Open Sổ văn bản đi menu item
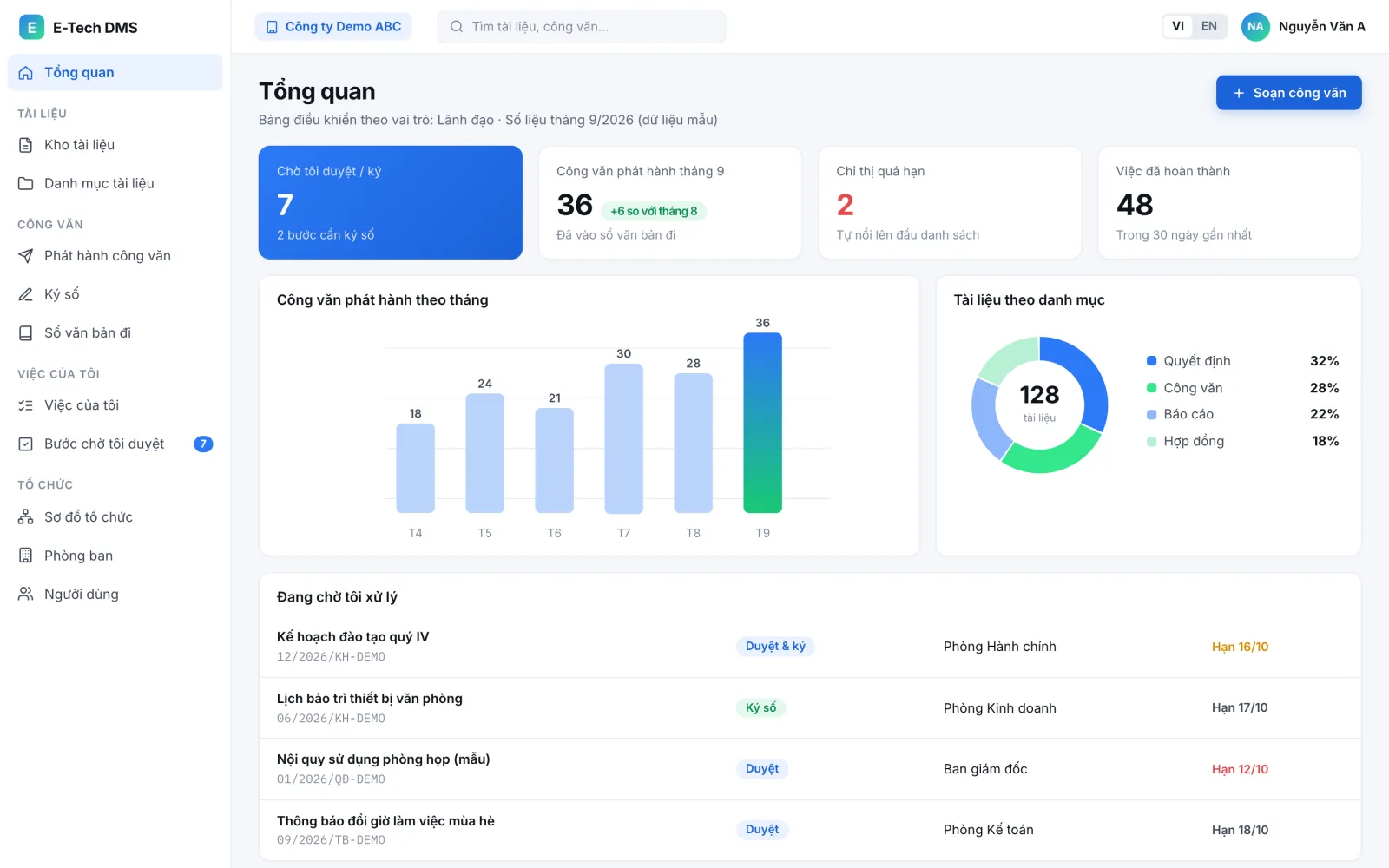This screenshot has width=1389, height=868. coord(115,333)
